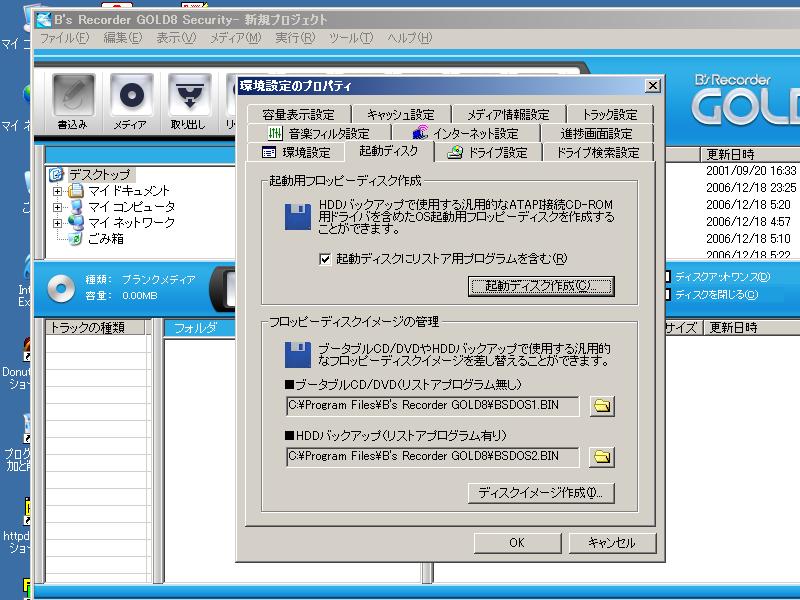The width and height of the screenshot is (800, 600).
Task: Switch to 容量表示設定 tab
Action: pyautogui.click(x=298, y=114)
